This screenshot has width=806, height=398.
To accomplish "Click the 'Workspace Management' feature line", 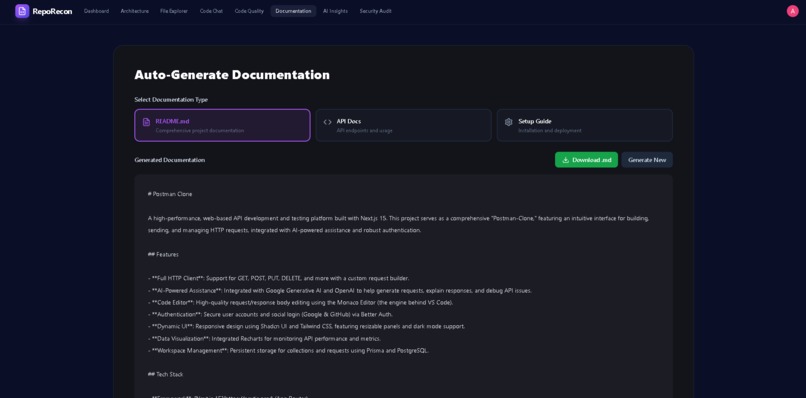I will [x=288, y=351].
